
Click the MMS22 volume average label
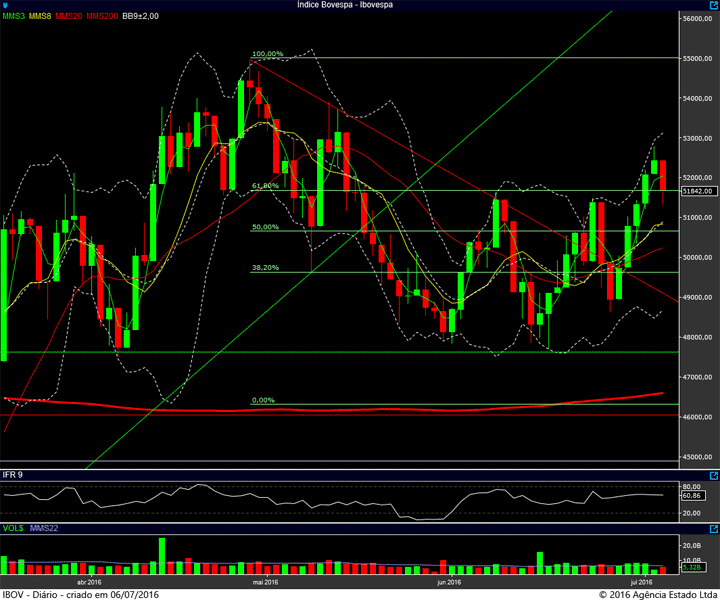(x=44, y=528)
